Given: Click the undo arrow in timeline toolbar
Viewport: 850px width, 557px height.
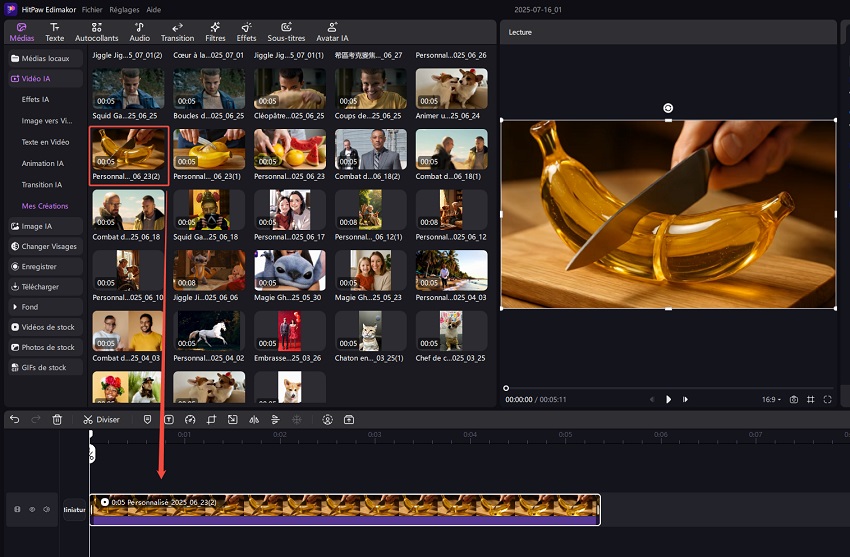Looking at the screenshot, I should (x=15, y=420).
